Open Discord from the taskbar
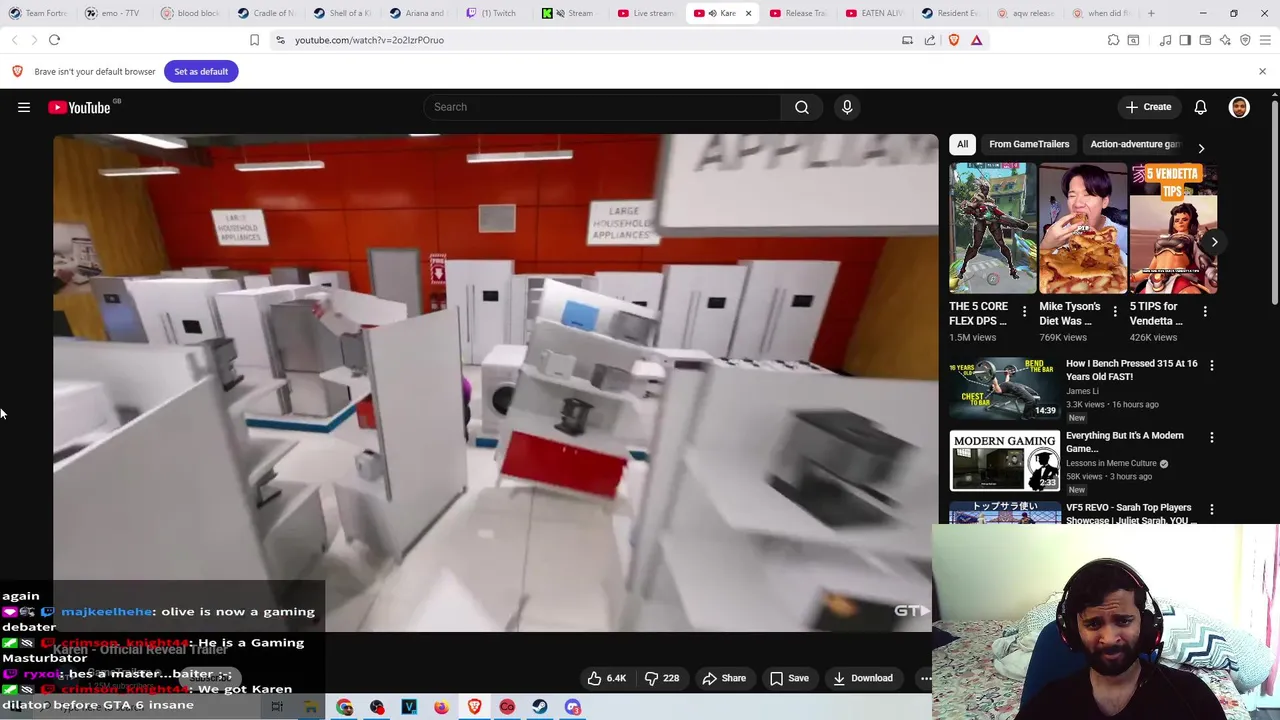The height and width of the screenshot is (720, 1280). click(x=572, y=707)
